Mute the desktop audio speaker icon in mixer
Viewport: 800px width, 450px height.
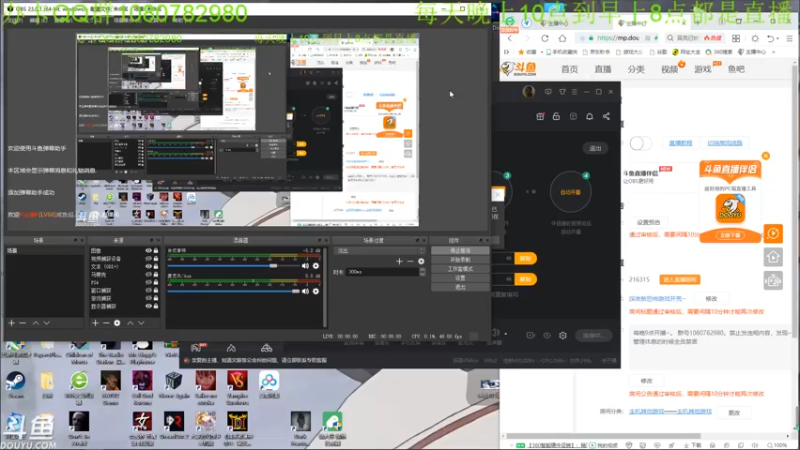305,266
